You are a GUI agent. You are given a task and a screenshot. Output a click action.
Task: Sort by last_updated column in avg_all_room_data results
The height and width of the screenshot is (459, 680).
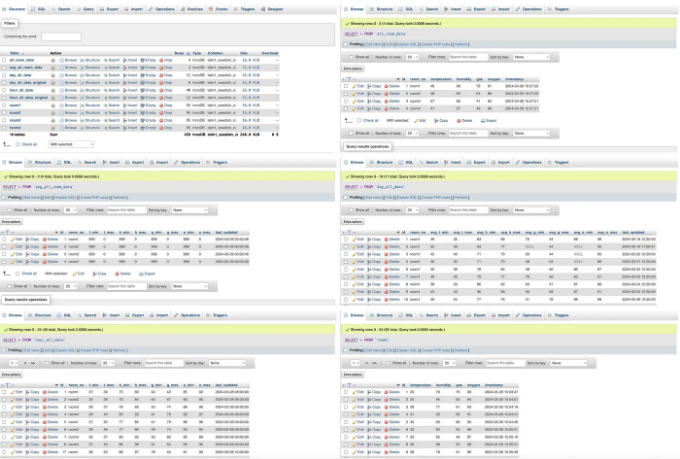point(226,233)
